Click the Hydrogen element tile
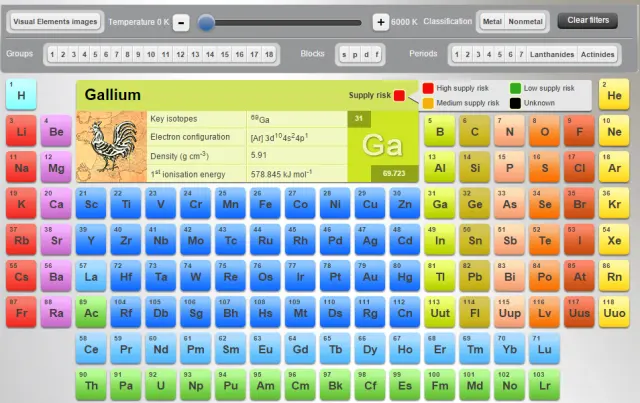Screen dimensions: 640x403 click(21, 95)
